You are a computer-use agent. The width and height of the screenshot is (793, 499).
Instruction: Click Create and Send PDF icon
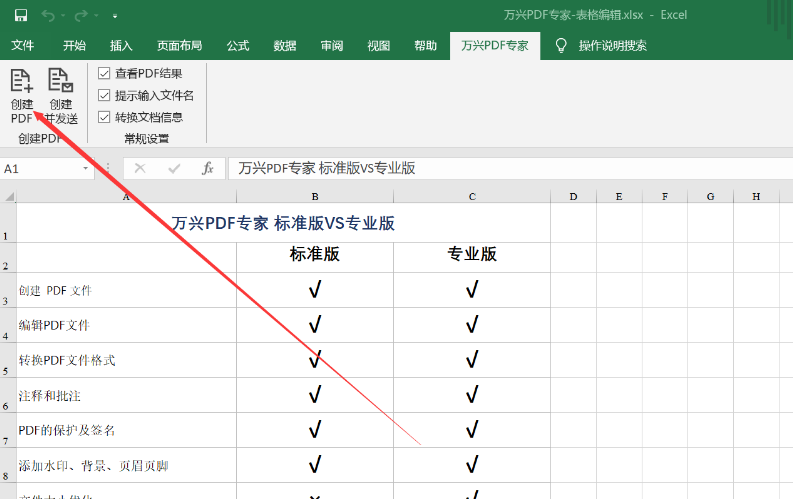tap(61, 81)
